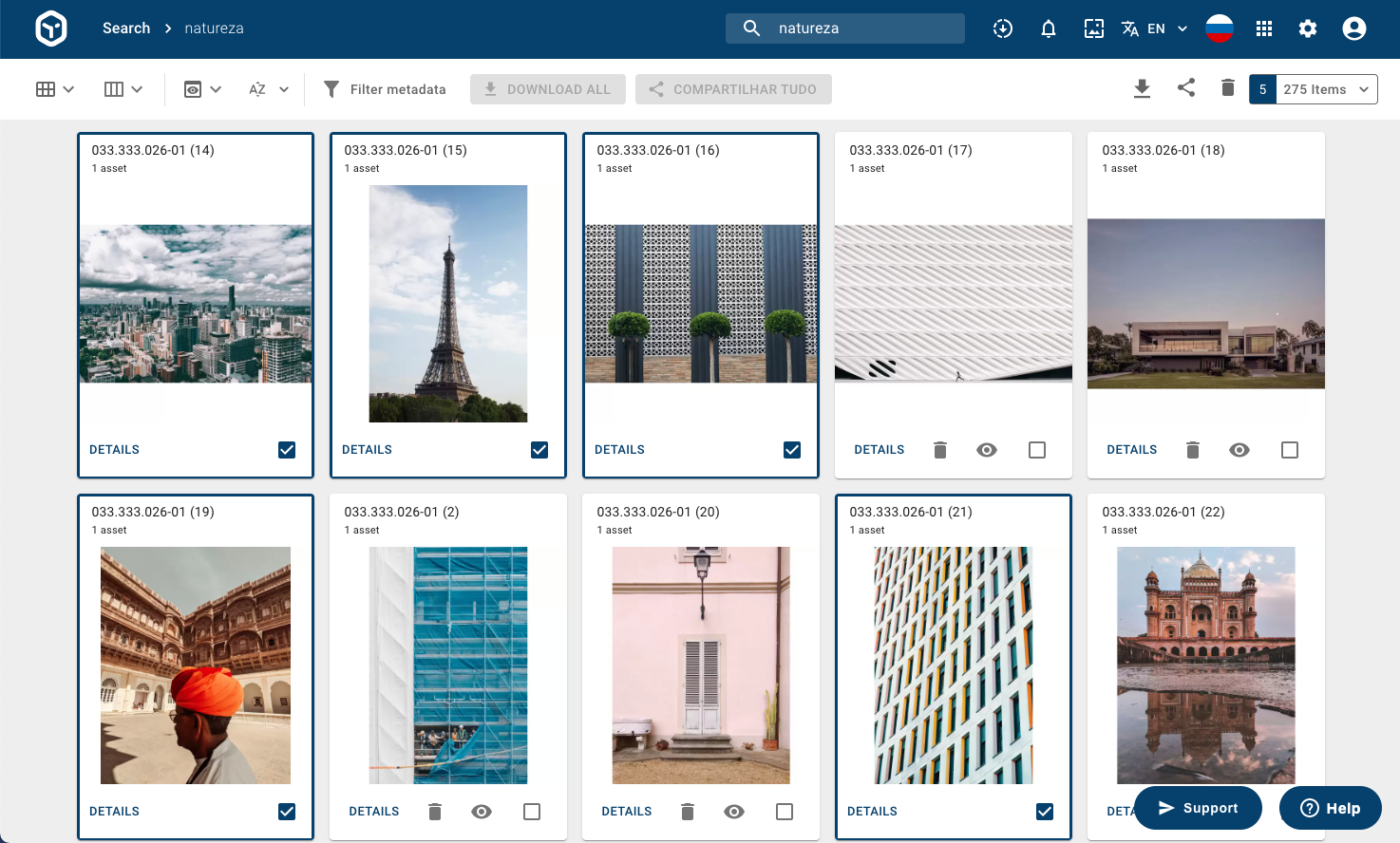Focus the natureza search field
Image resolution: width=1400 pixels, height=843 pixels.
point(845,28)
